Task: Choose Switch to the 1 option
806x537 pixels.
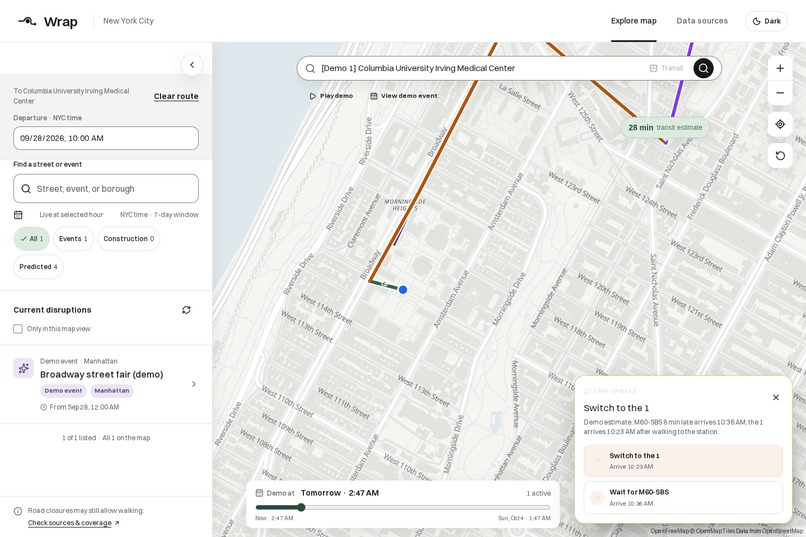Action: (683, 461)
